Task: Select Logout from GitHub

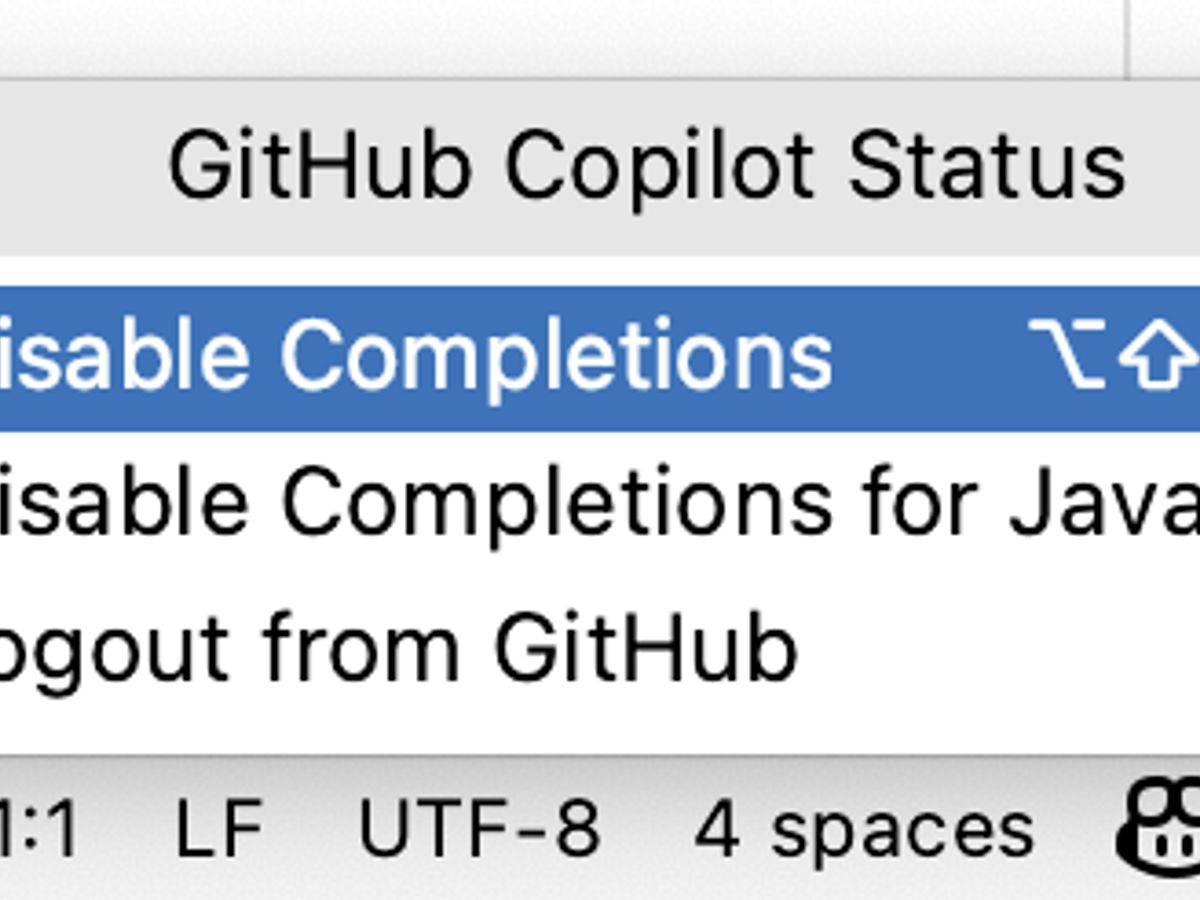Action: click(400, 648)
